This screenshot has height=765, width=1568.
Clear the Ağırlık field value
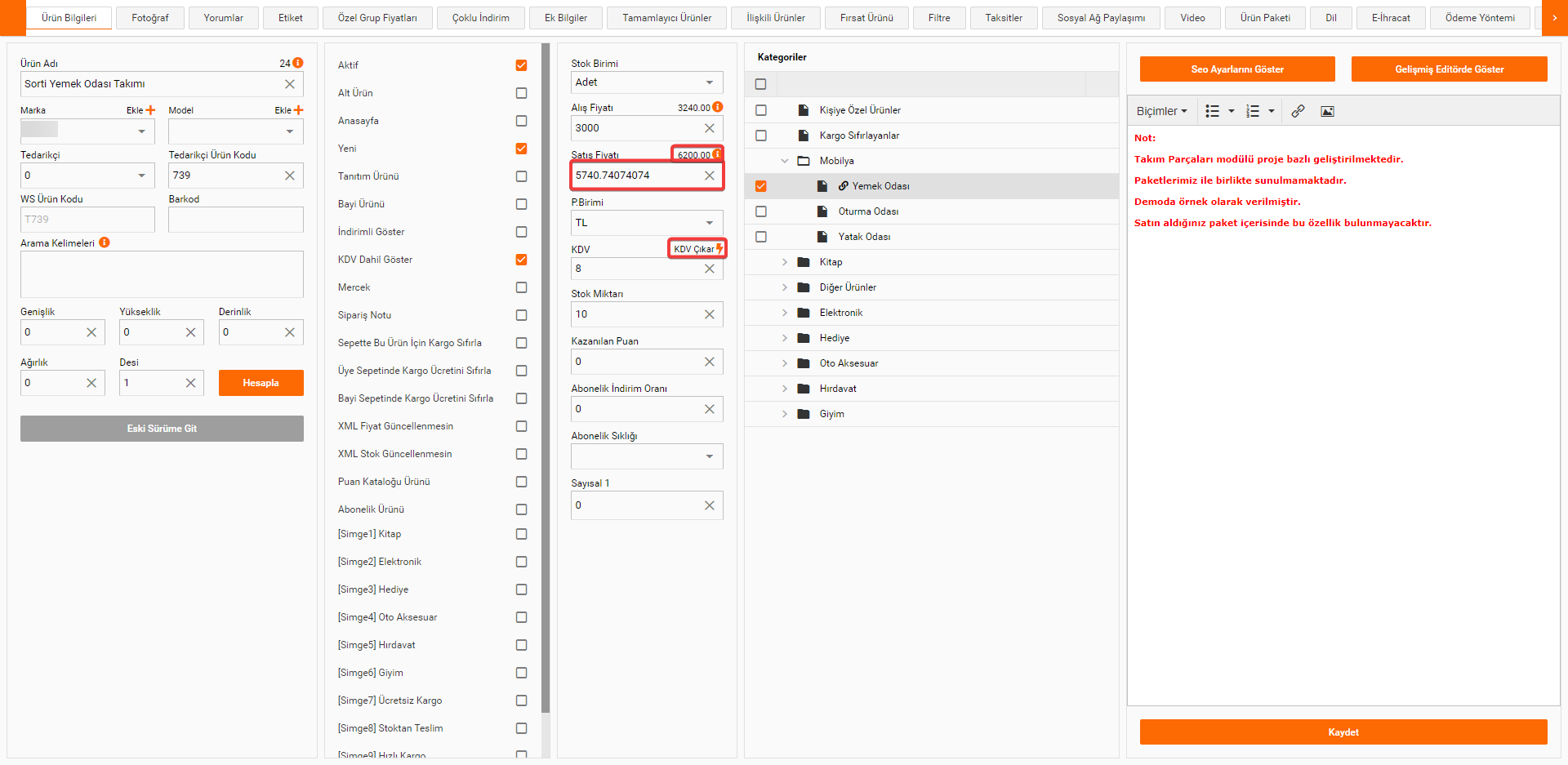tap(91, 383)
